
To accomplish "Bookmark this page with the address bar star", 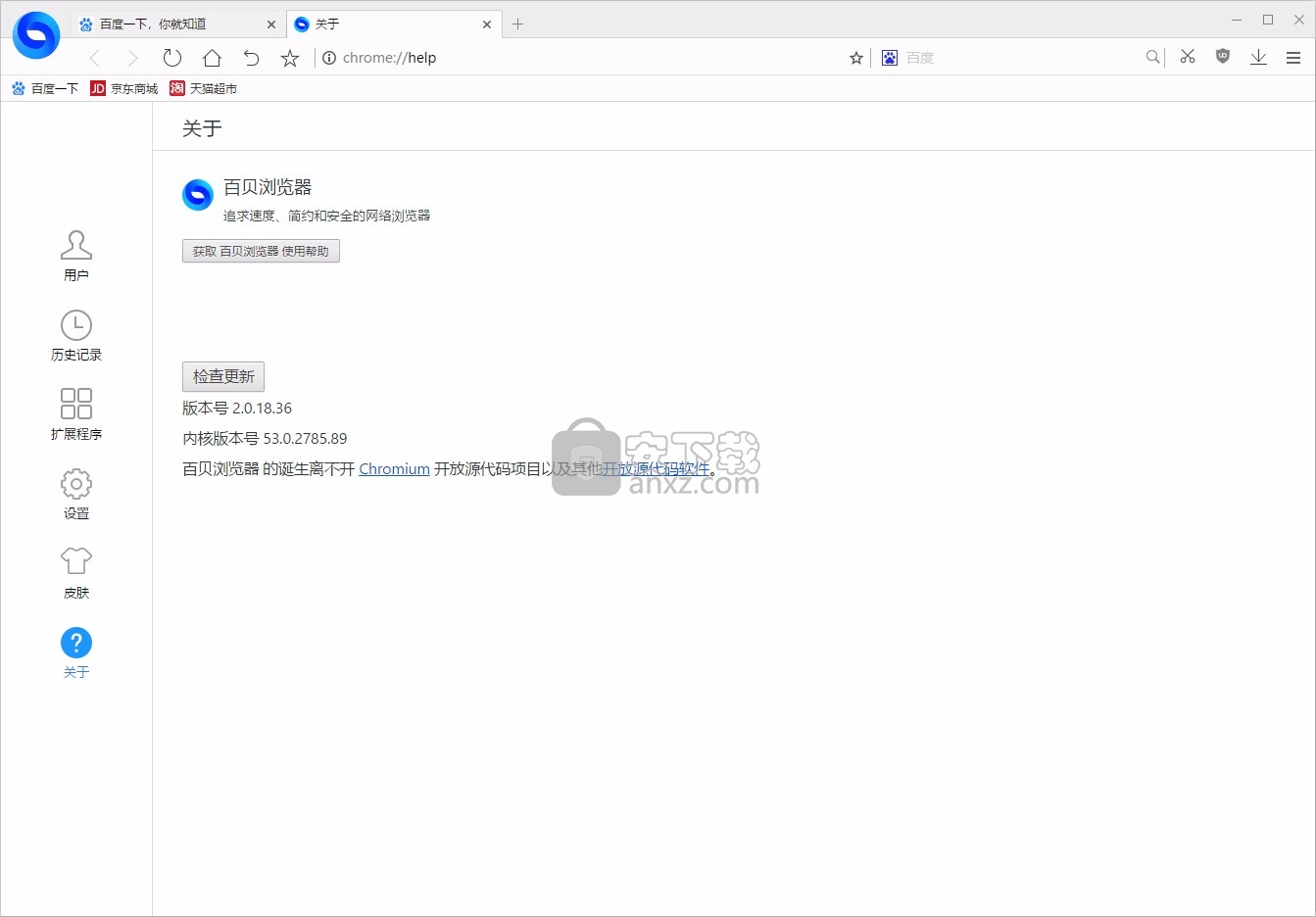I will coord(856,58).
